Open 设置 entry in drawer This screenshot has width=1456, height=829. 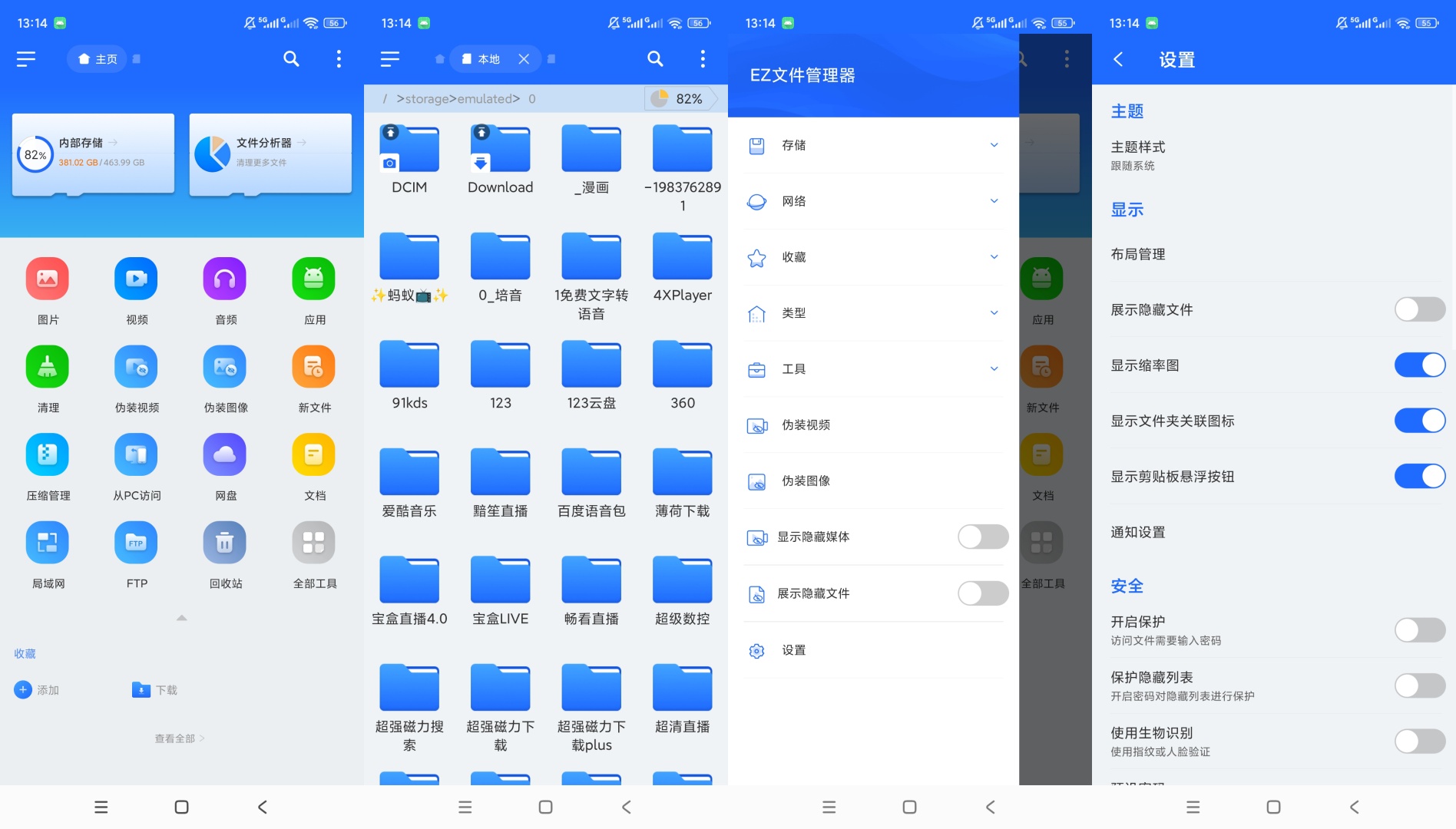tap(873, 650)
